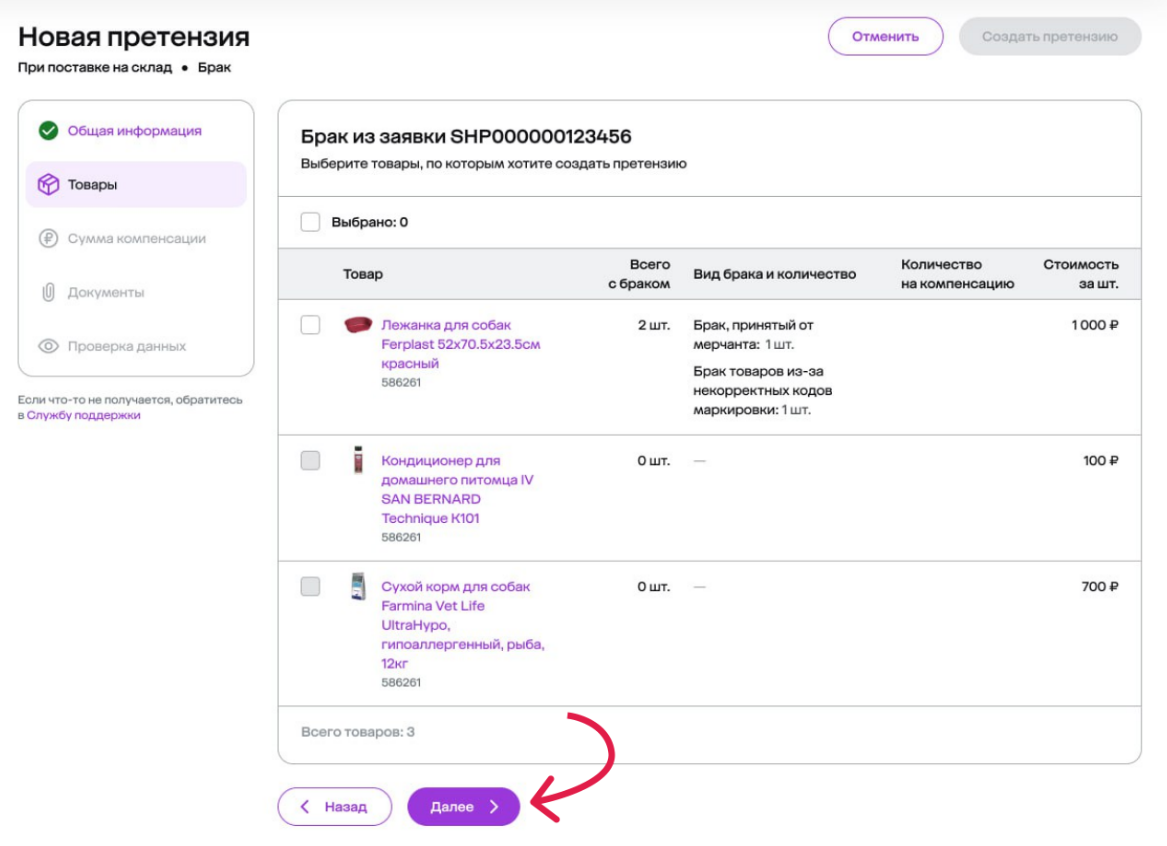
Task: Click the Новая претензия page title
Action: [134, 36]
